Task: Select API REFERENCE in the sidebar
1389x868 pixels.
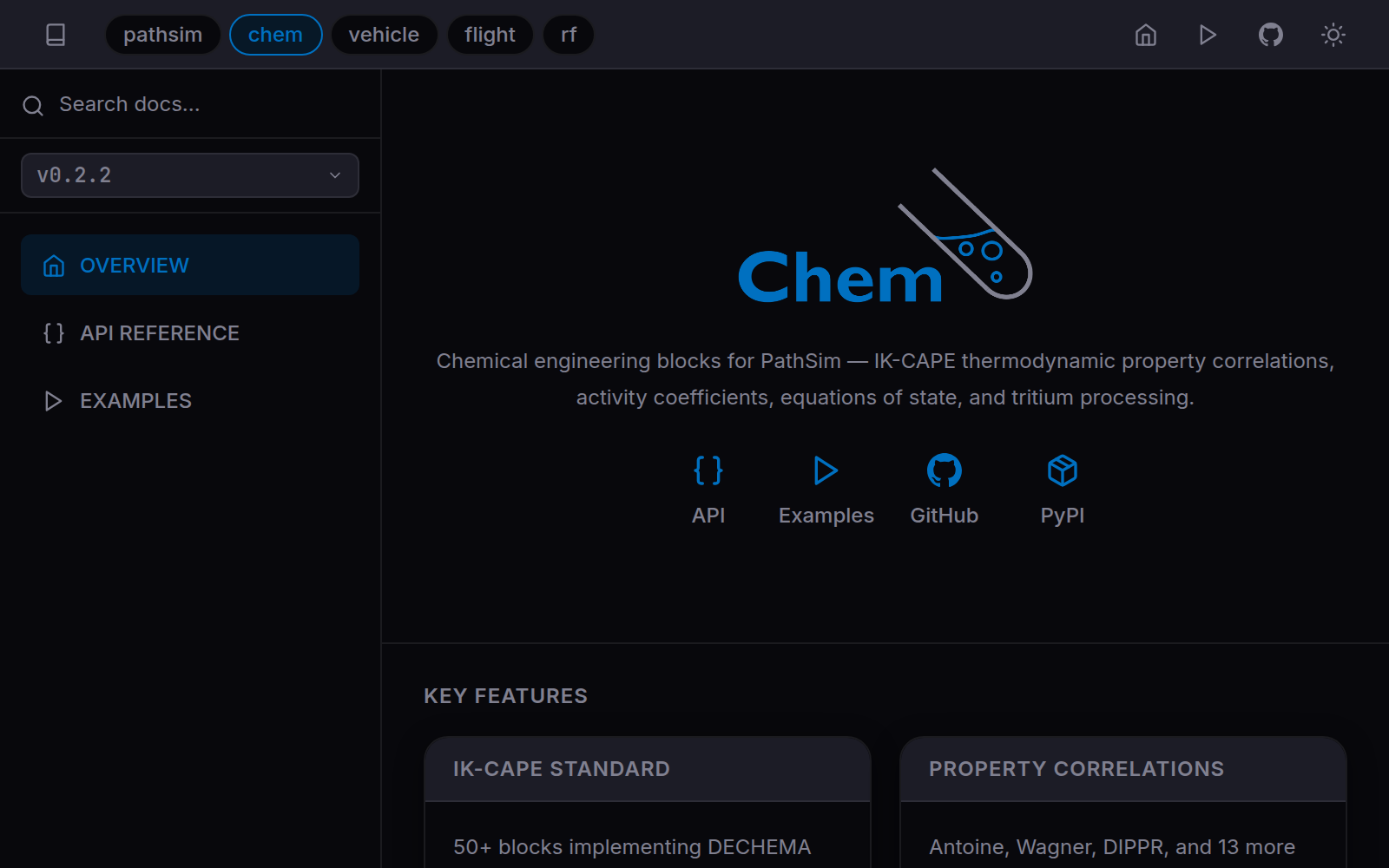Action: coord(160,332)
